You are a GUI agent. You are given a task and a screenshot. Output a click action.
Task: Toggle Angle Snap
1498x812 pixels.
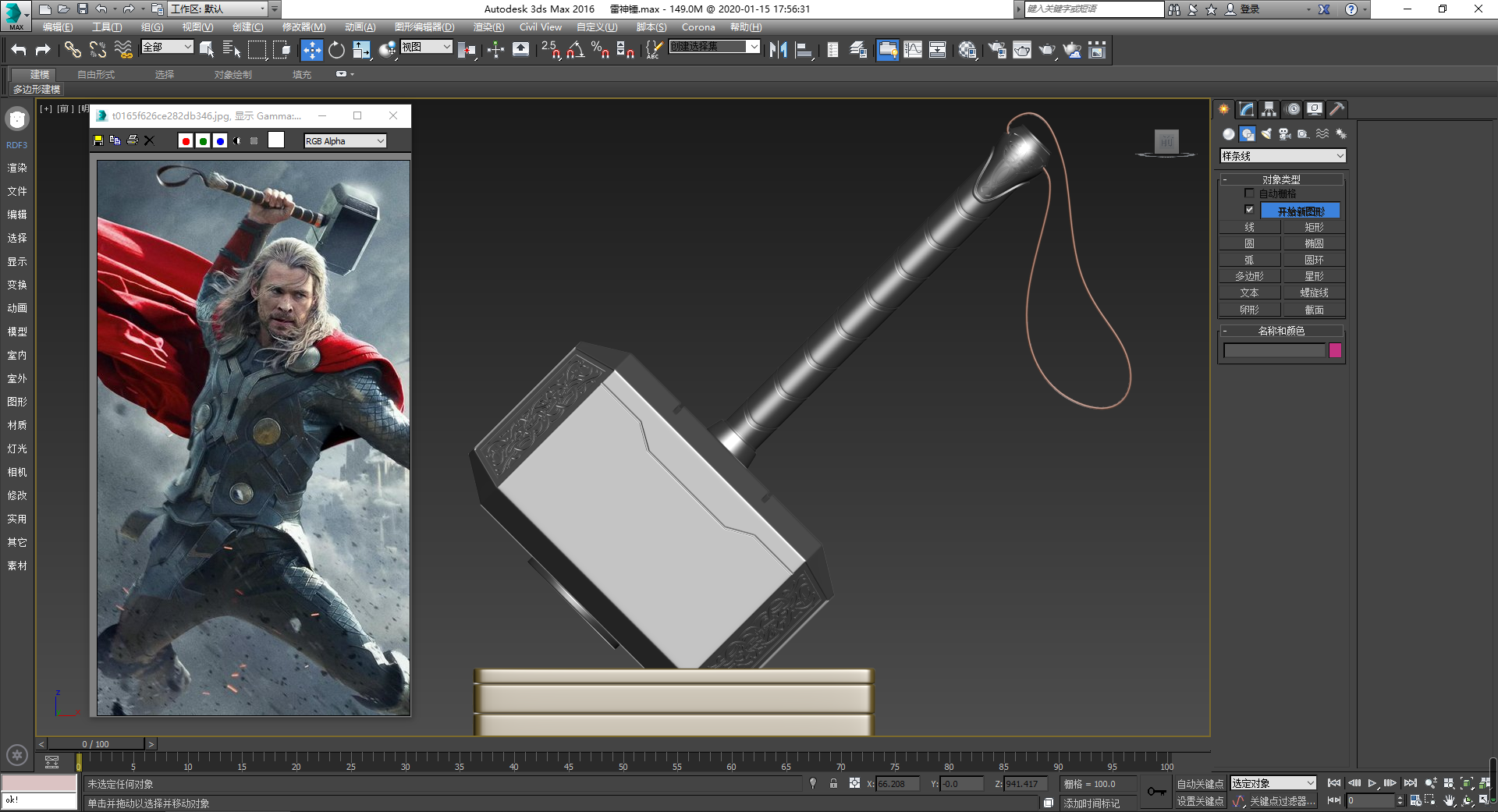click(576, 50)
